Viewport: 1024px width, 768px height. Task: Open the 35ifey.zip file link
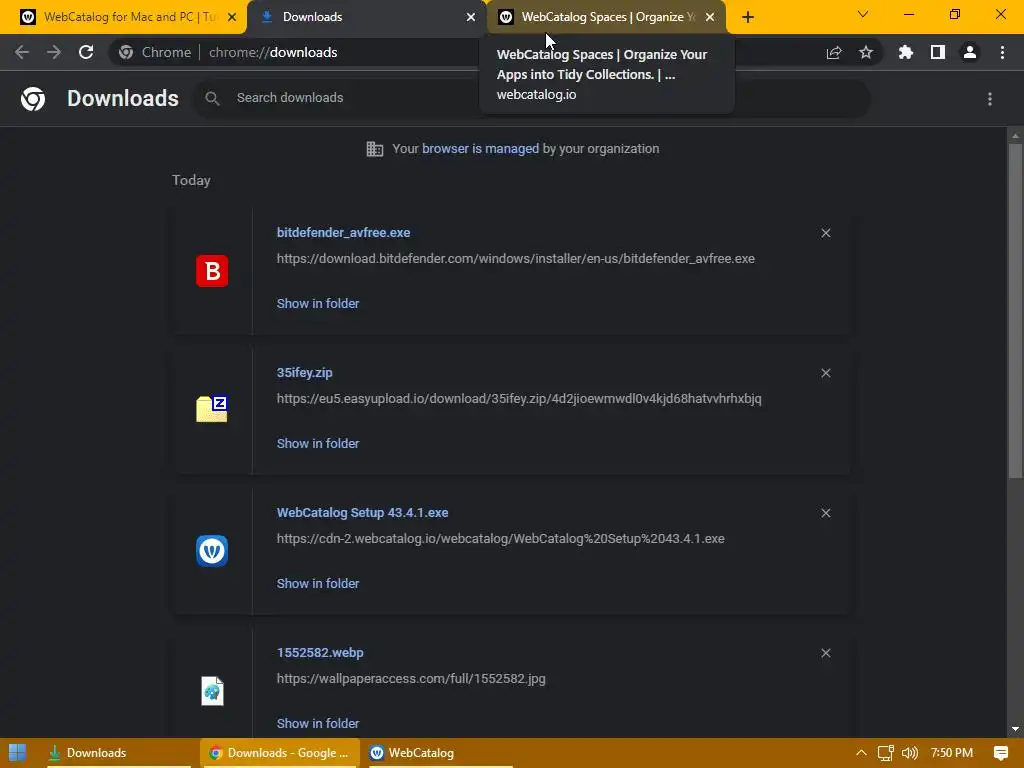(x=304, y=372)
